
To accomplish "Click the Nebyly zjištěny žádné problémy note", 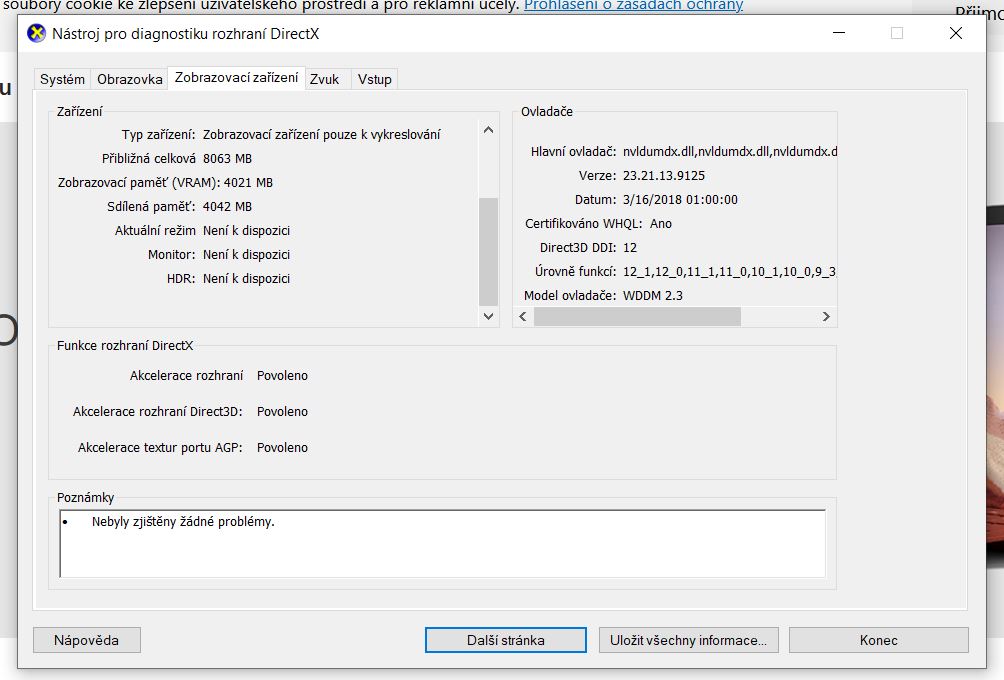I will pyautogui.click(x=183, y=522).
